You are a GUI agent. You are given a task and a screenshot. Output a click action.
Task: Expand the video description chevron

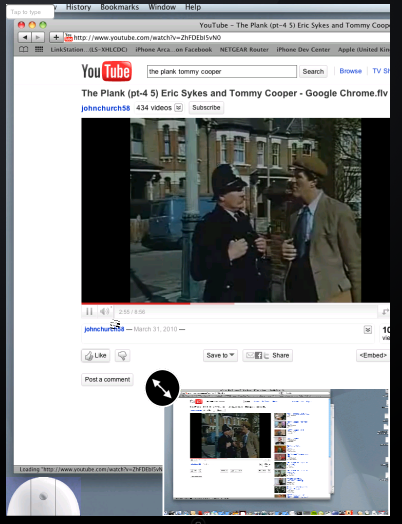tap(368, 330)
